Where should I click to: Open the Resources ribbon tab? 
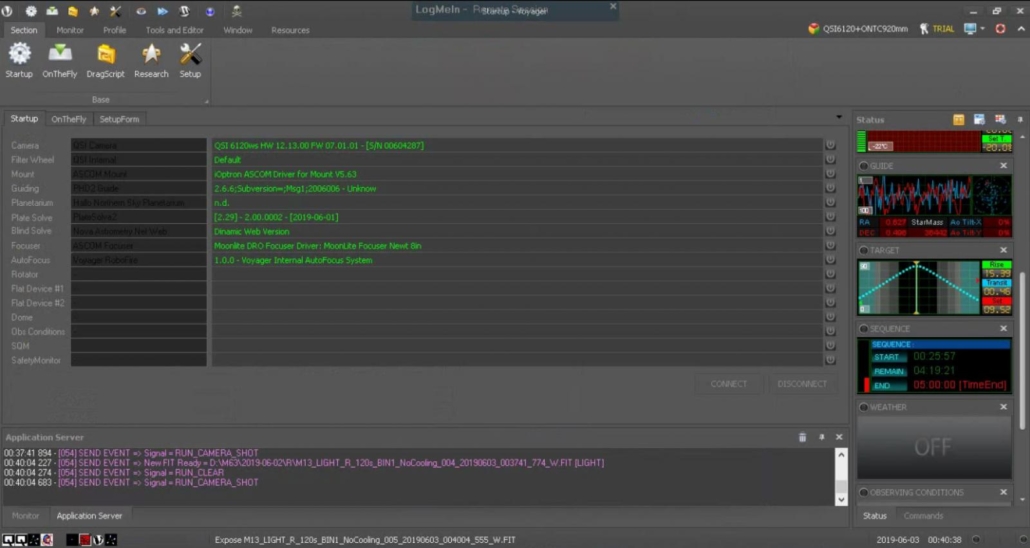click(x=290, y=30)
